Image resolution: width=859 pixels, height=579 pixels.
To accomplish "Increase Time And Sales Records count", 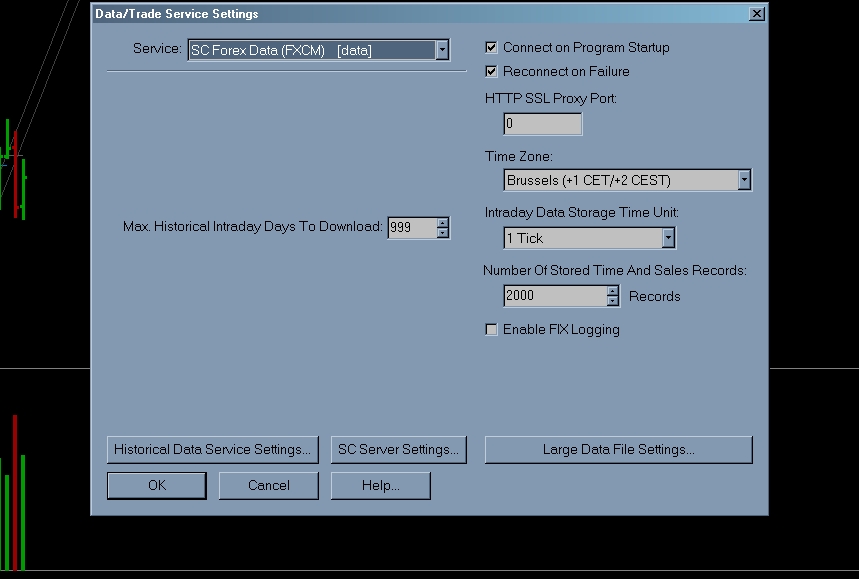I will click(x=612, y=290).
